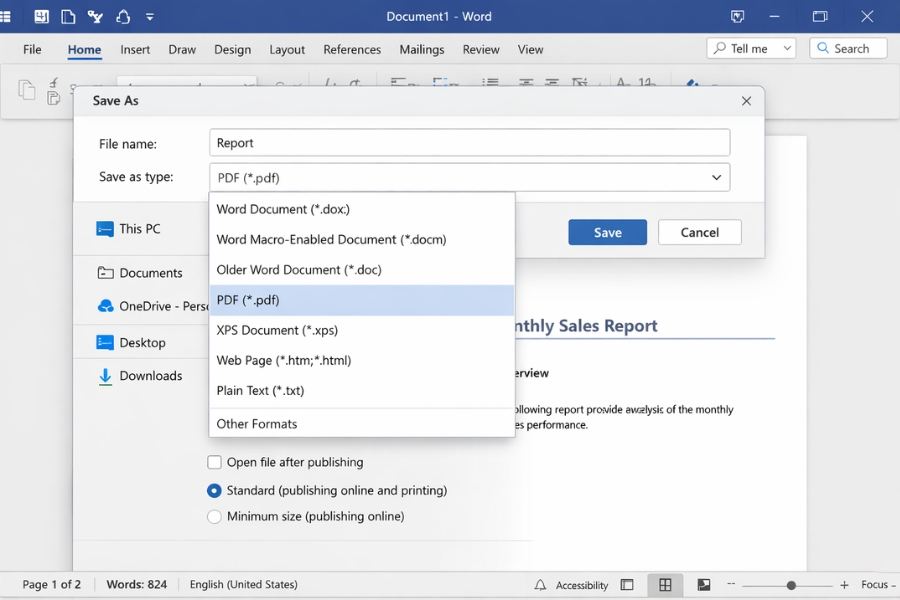Viewport: 900px width, 600px height.
Task: Switch to the Review tab
Action: point(481,49)
